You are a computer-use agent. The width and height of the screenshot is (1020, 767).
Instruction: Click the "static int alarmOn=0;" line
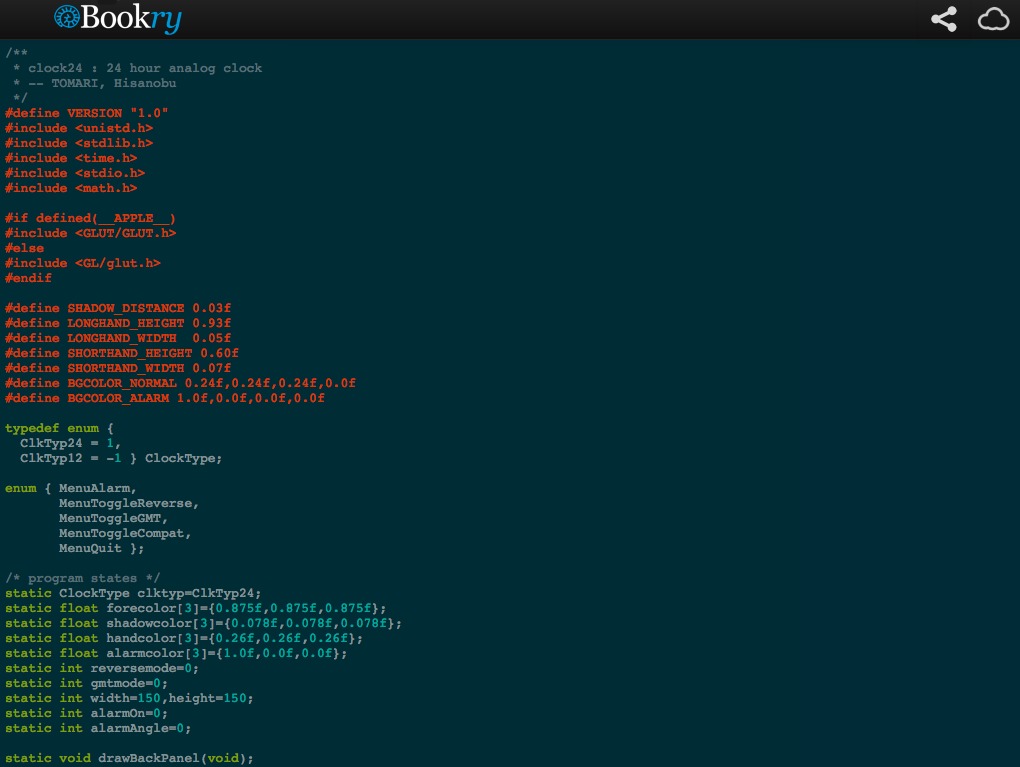click(x=87, y=713)
